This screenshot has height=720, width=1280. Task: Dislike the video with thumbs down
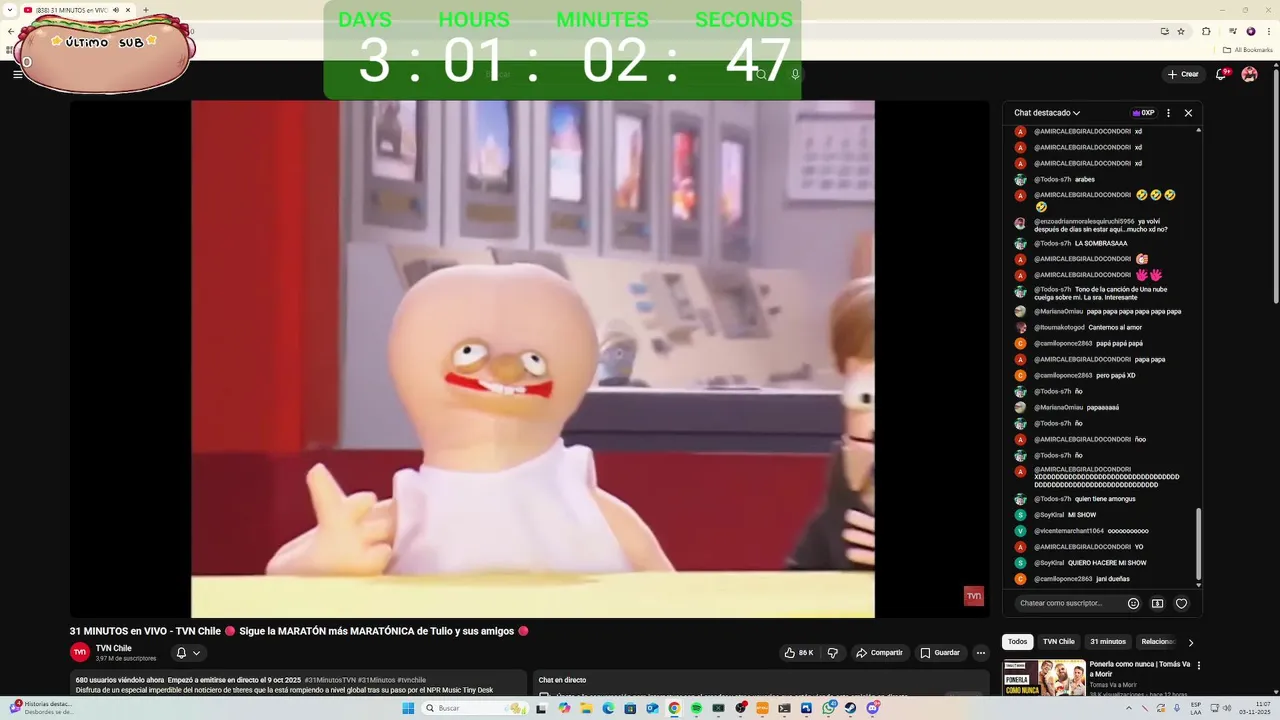[832, 653]
